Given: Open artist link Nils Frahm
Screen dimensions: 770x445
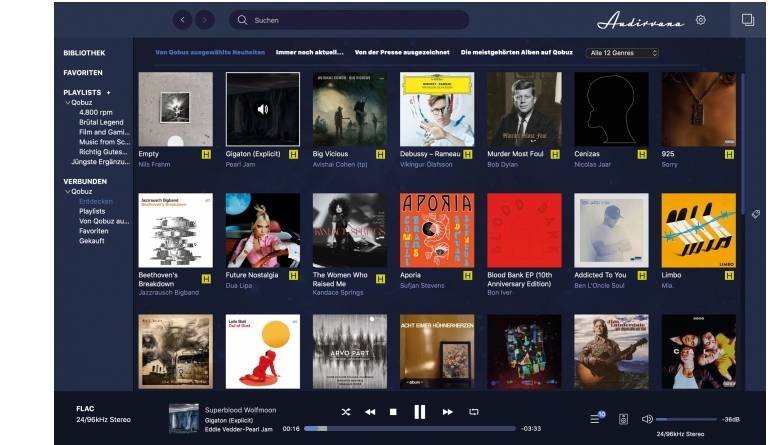Looking at the screenshot, I should point(154,165).
